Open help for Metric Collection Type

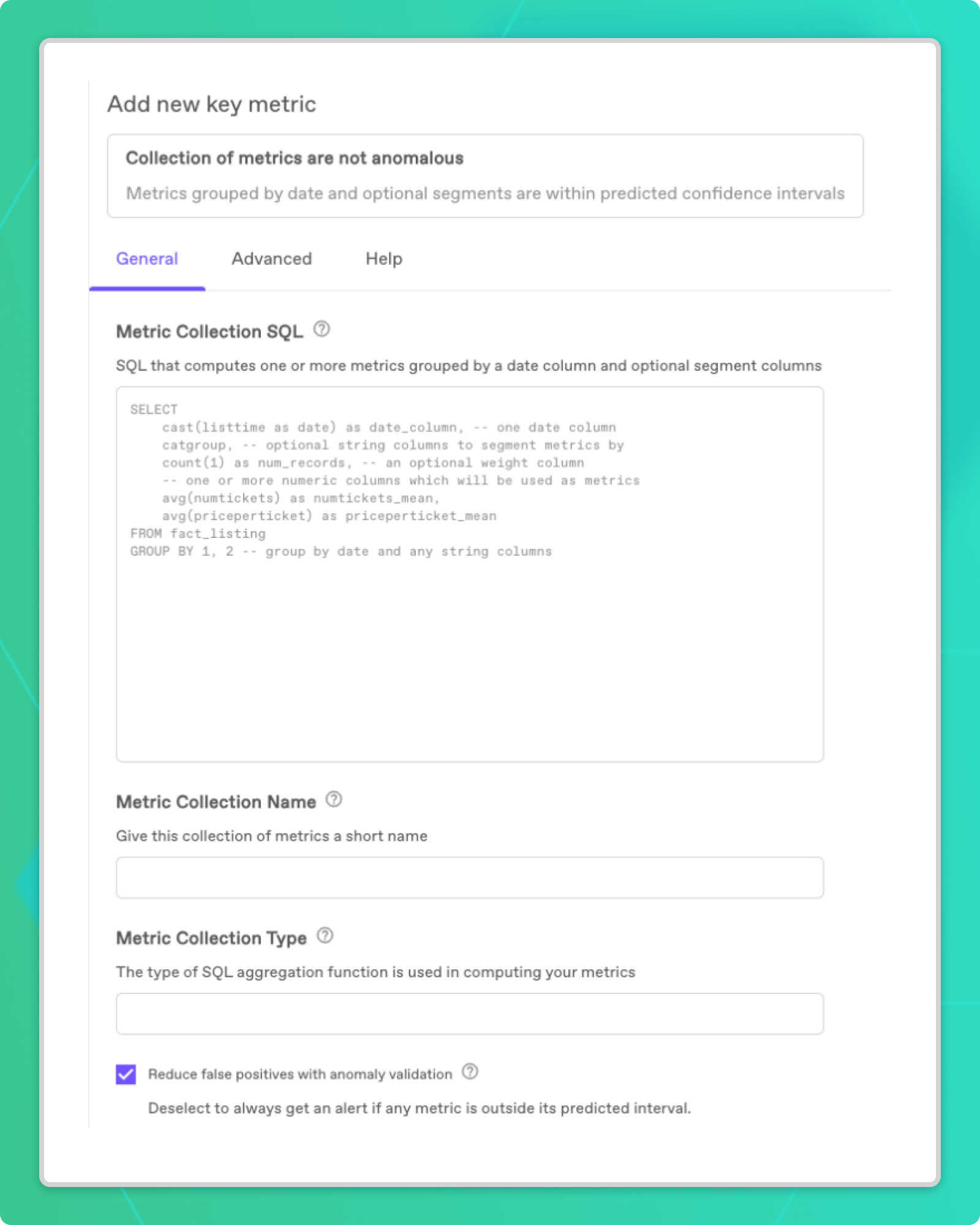[325, 936]
